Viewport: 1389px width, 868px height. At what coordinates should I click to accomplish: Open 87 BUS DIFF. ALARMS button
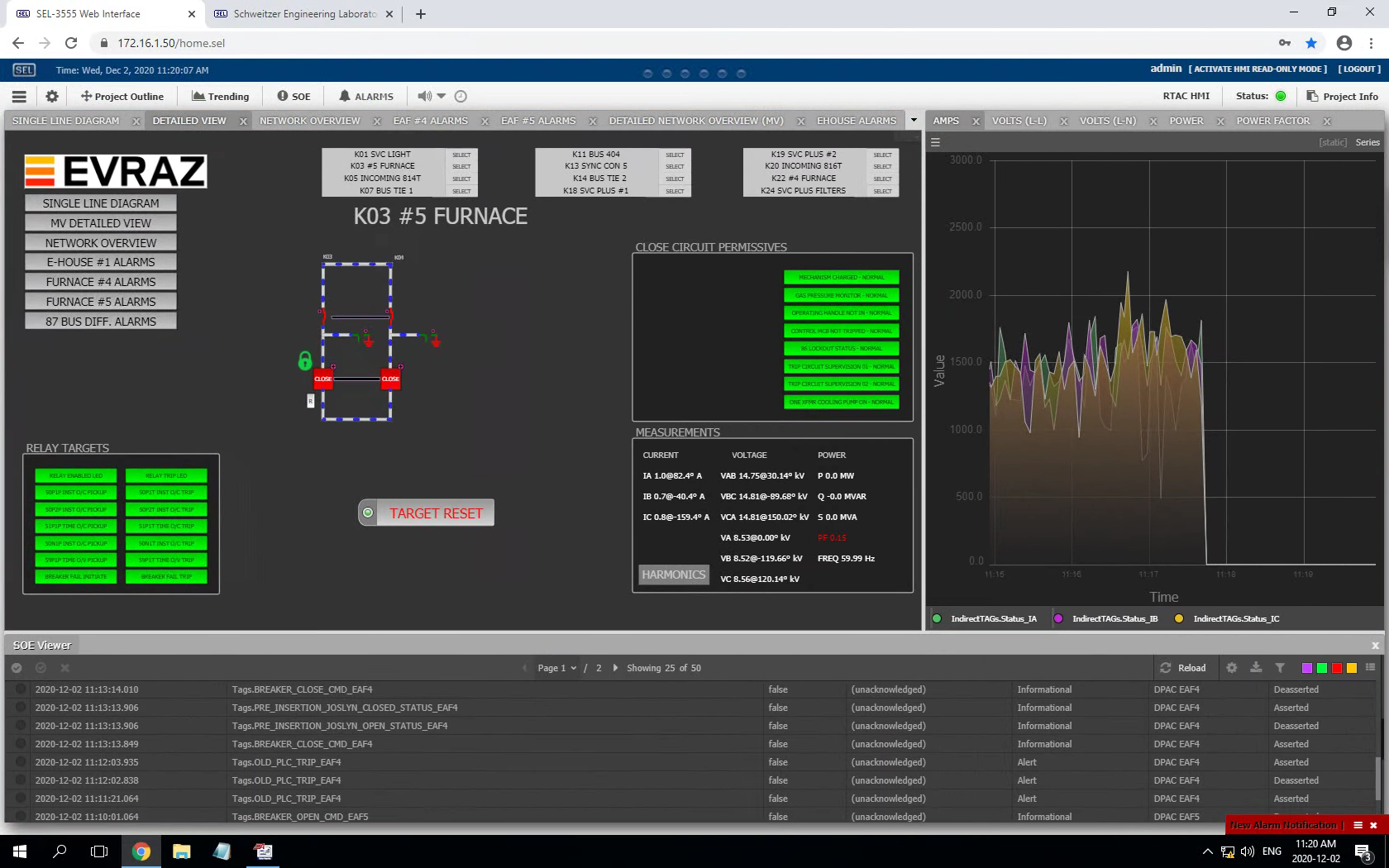point(101,322)
